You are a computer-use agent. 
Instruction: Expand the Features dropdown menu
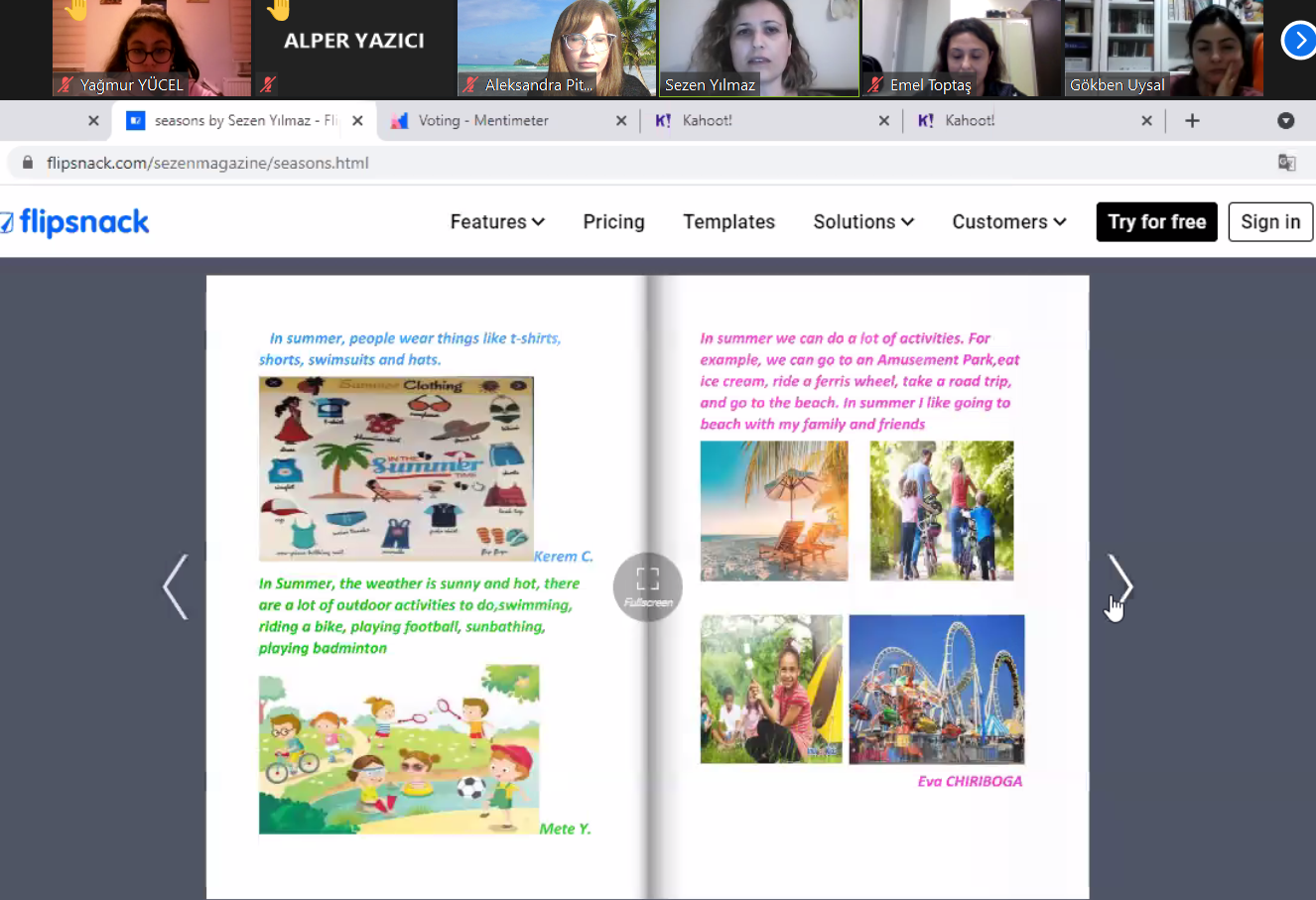pos(497,222)
